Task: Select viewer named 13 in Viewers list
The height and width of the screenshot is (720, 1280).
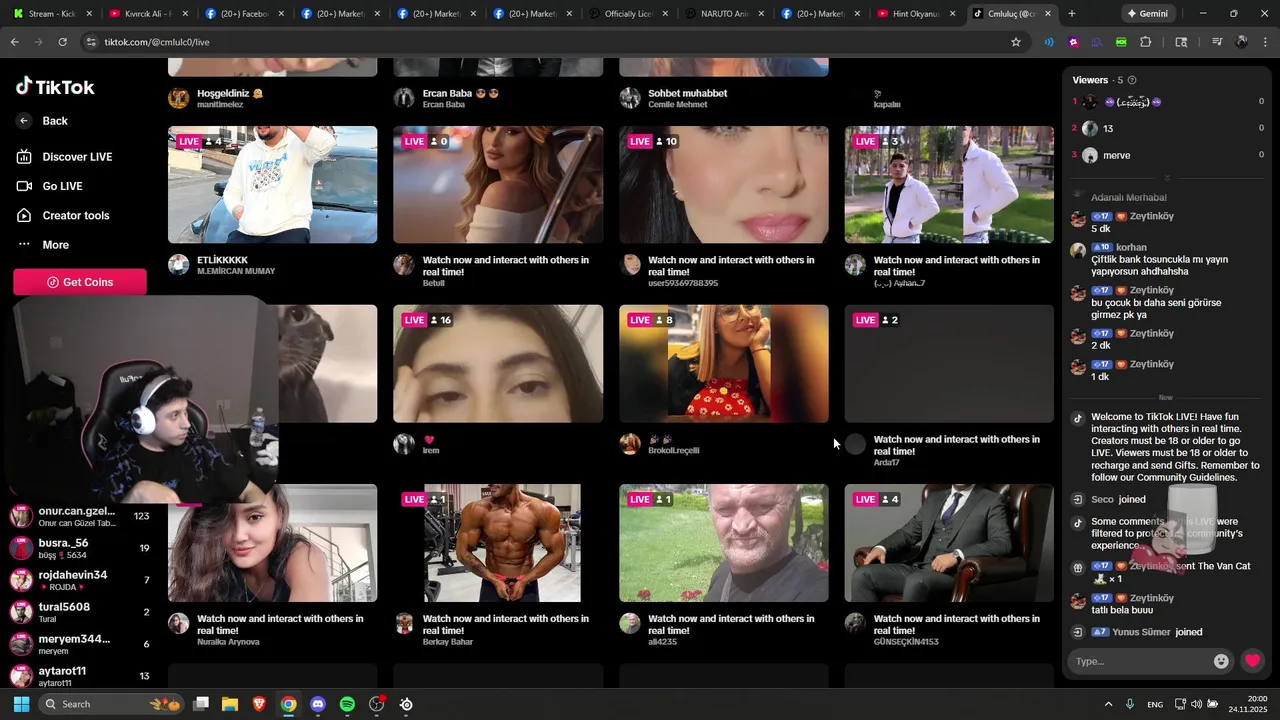Action: pyautogui.click(x=1167, y=128)
